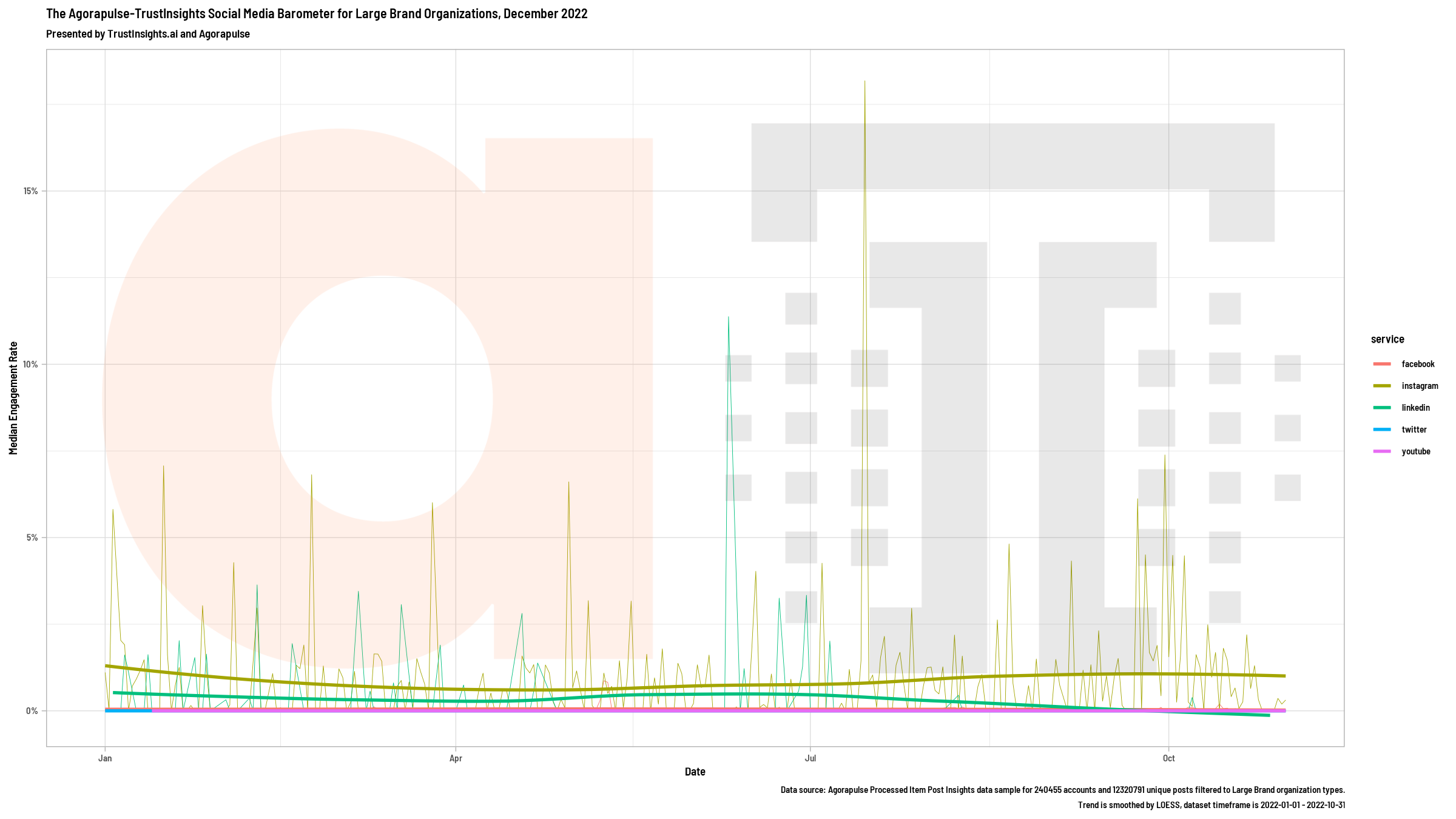Image resolution: width=1456 pixels, height=819 pixels.
Task: Click the linkedin spike peak above 10% in June
Action: tap(728, 317)
